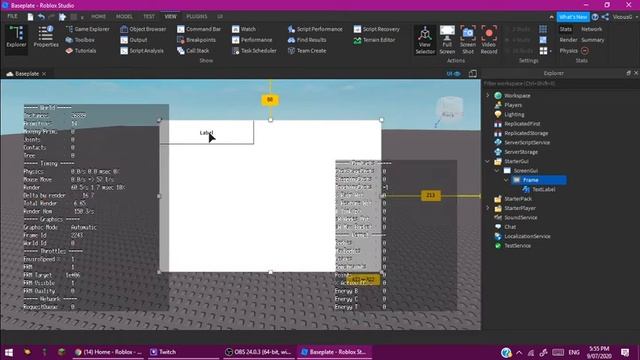Screen dimensions: 640x360
Task: Open Object Browser
Action: point(143,29)
